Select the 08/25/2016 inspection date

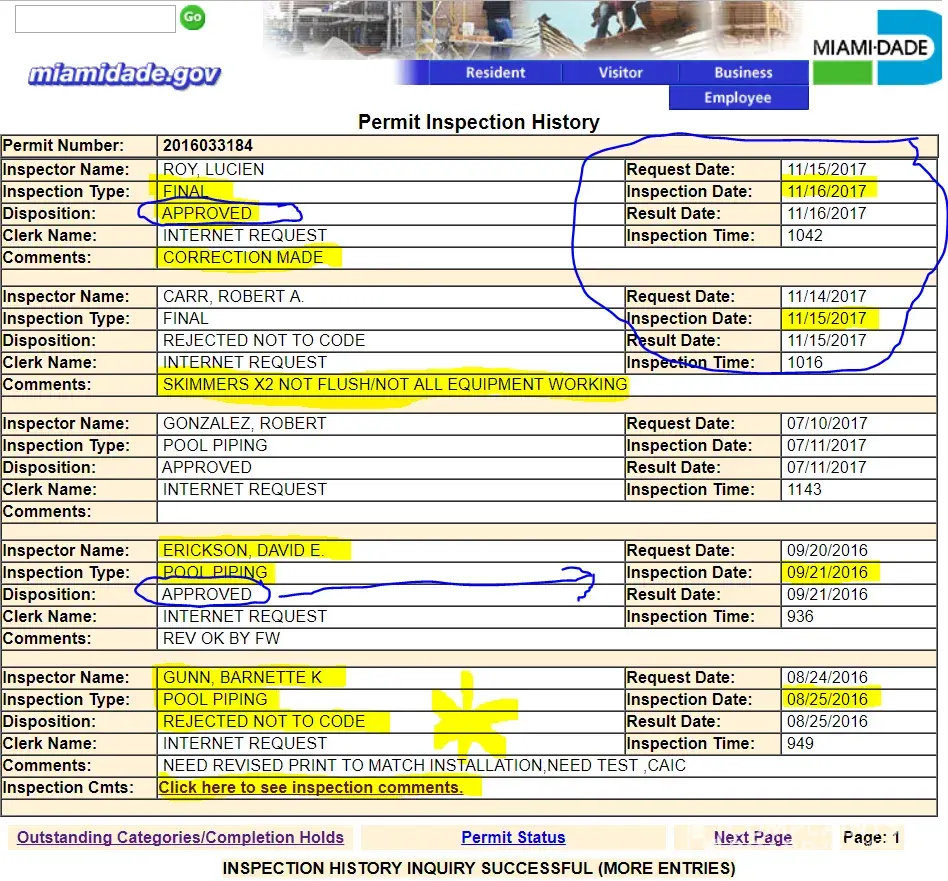point(826,699)
